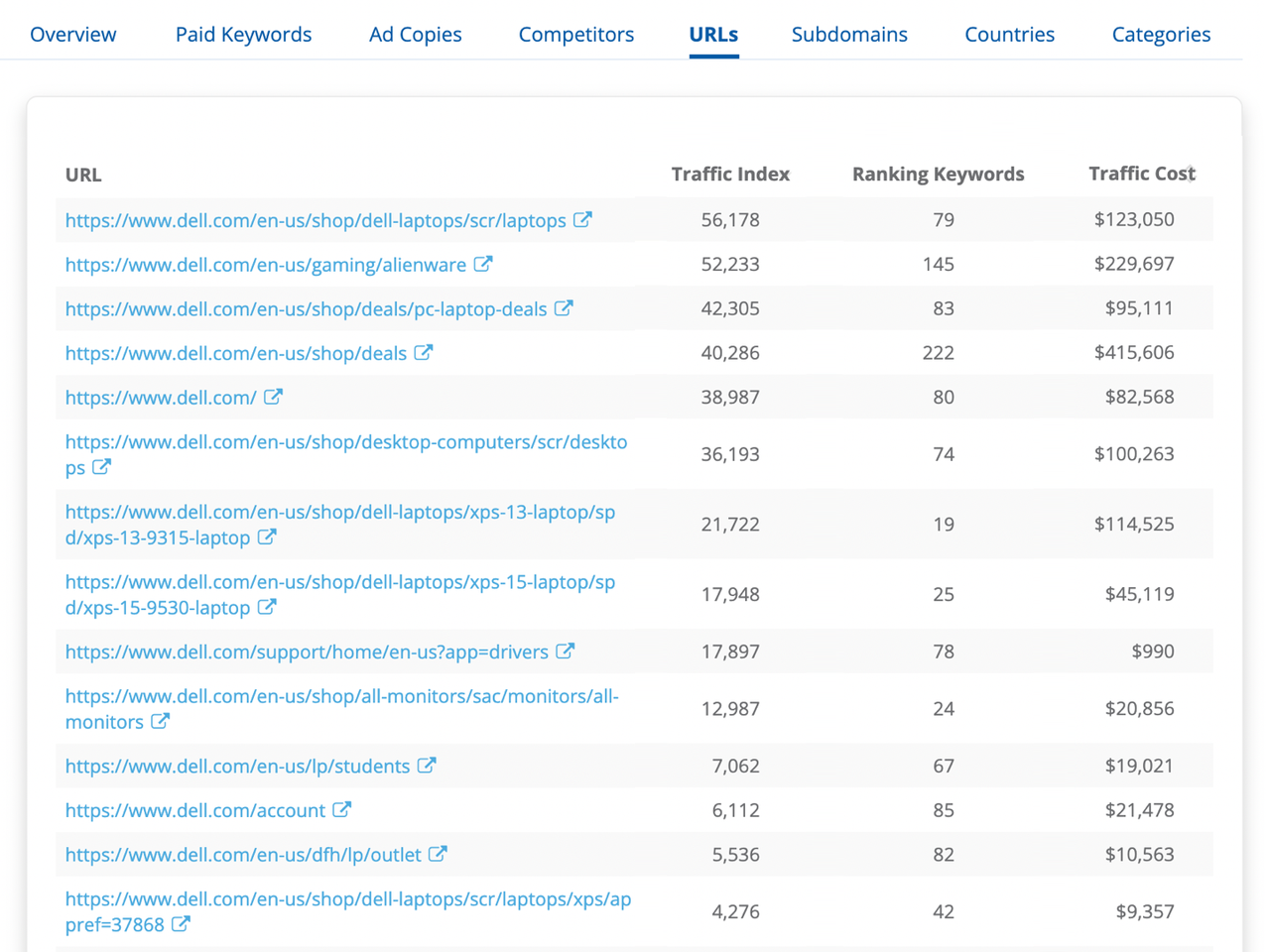
Task: Open the Categories tab
Action: click(x=1161, y=35)
